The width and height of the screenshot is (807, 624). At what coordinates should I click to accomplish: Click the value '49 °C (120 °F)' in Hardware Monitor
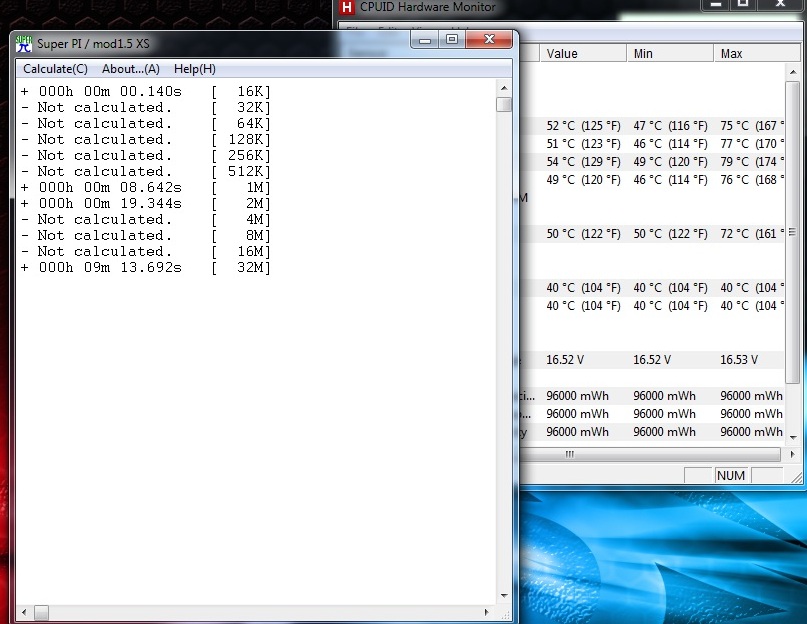tap(583, 180)
